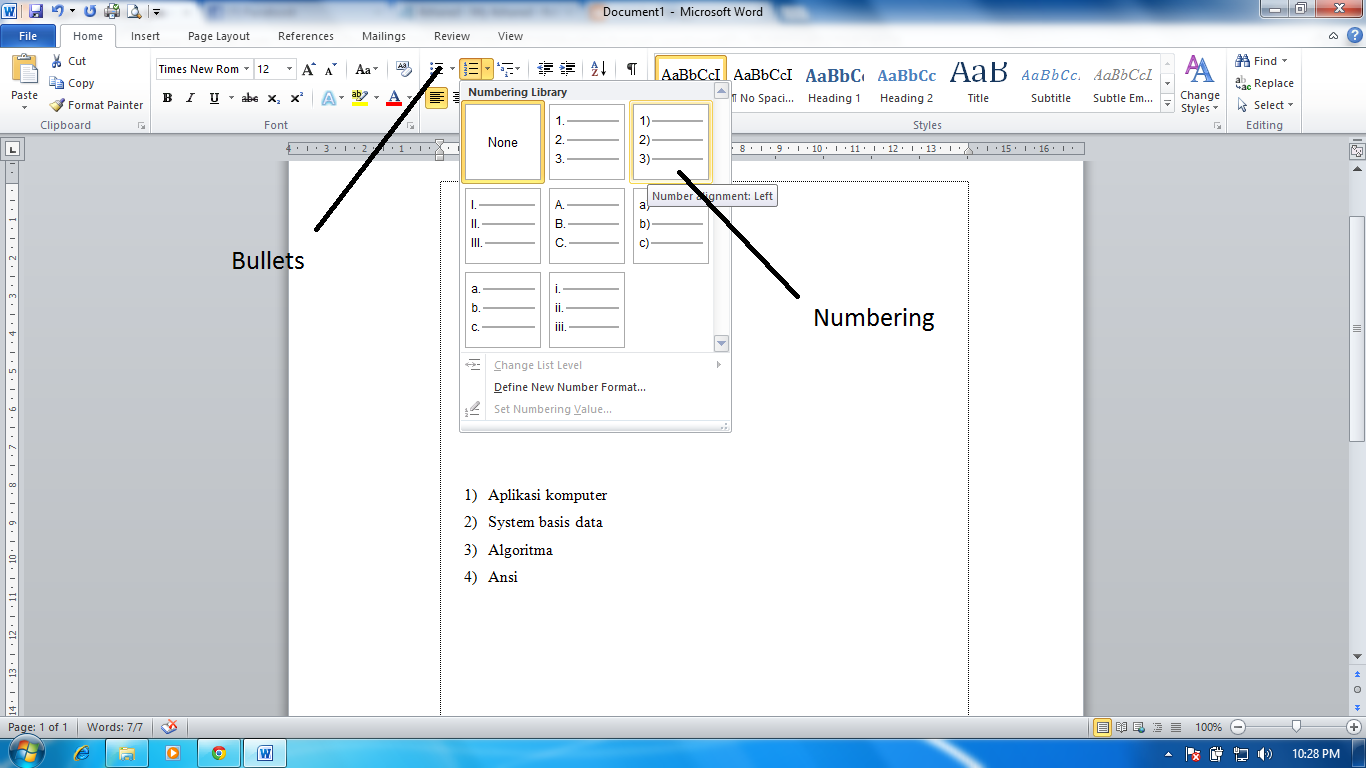This screenshot has width=1366, height=768.
Task: Select None in Numbering Library
Action: (503, 142)
